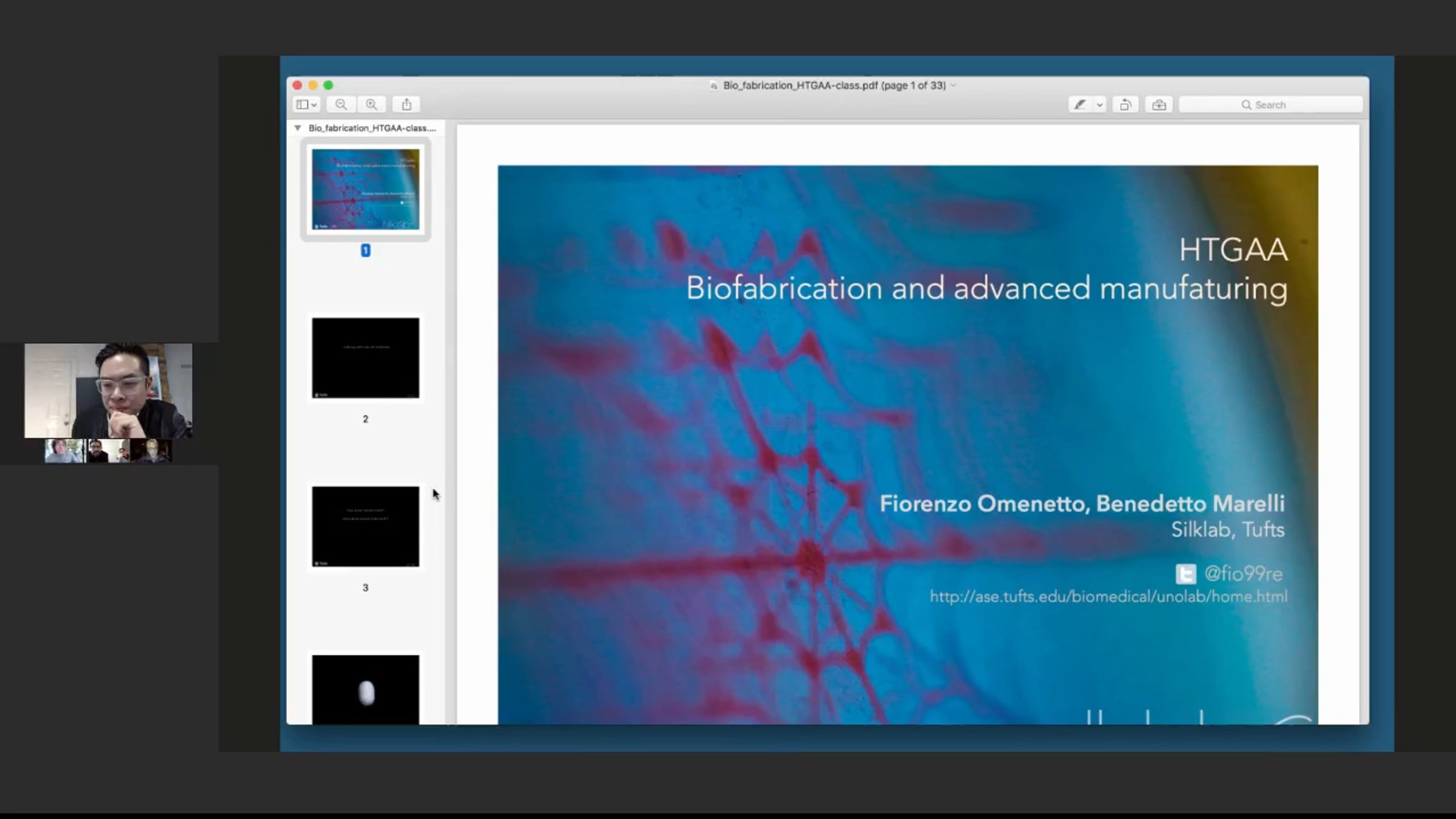Viewport: 1456px width, 819px height.
Task: Collapse Bio_fabrication_HTGAA-class tree triangle
Action: [297, 128]
